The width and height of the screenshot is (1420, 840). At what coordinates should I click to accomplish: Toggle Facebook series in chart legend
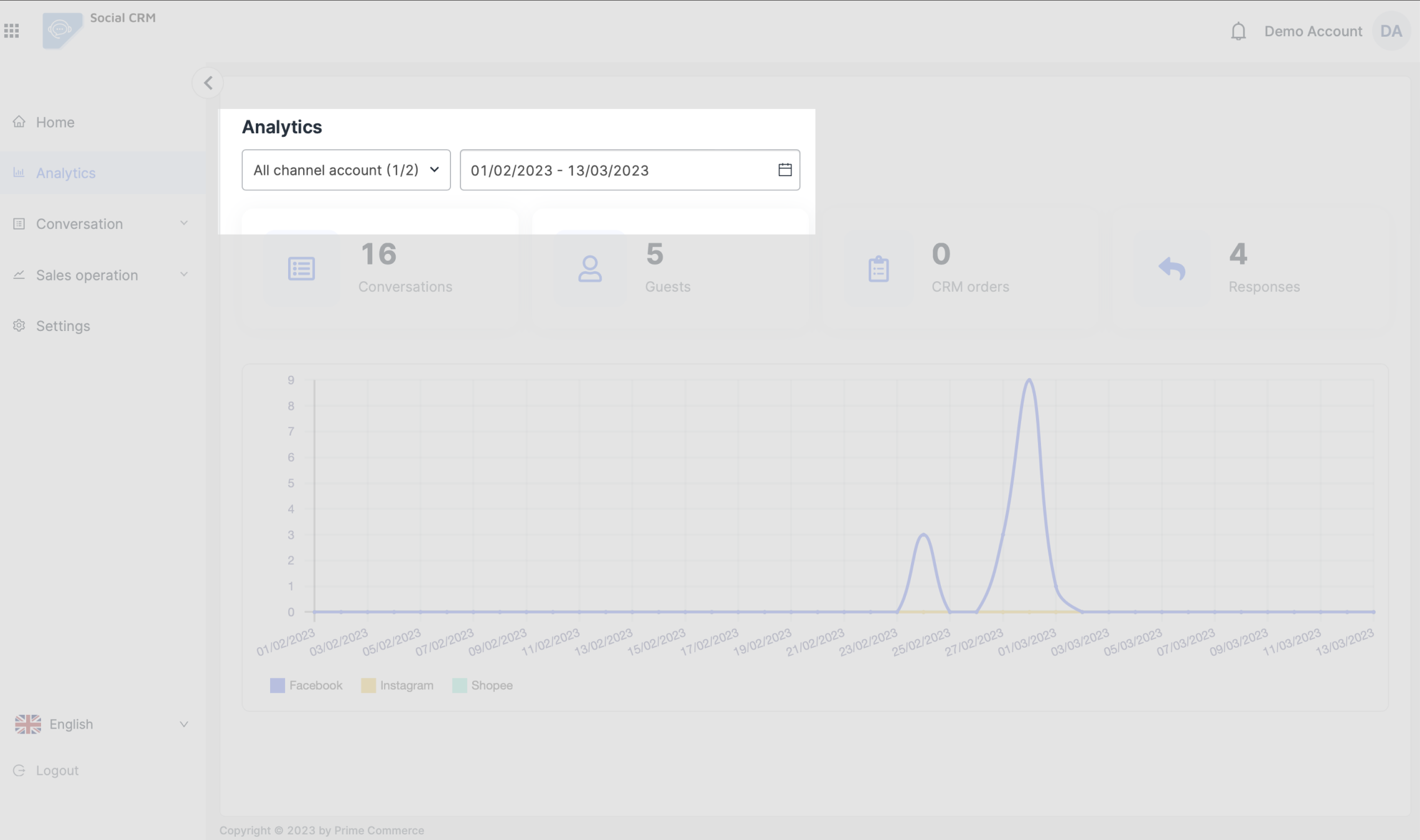[306, 685]
